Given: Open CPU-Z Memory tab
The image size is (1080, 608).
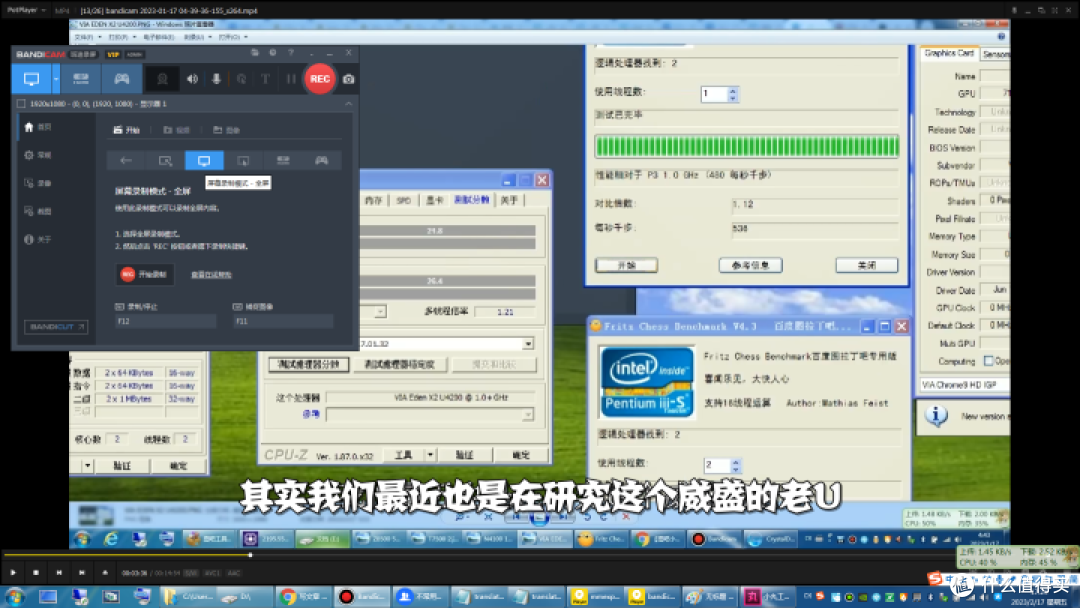Looking at the screenshot, I should (373, 200).
